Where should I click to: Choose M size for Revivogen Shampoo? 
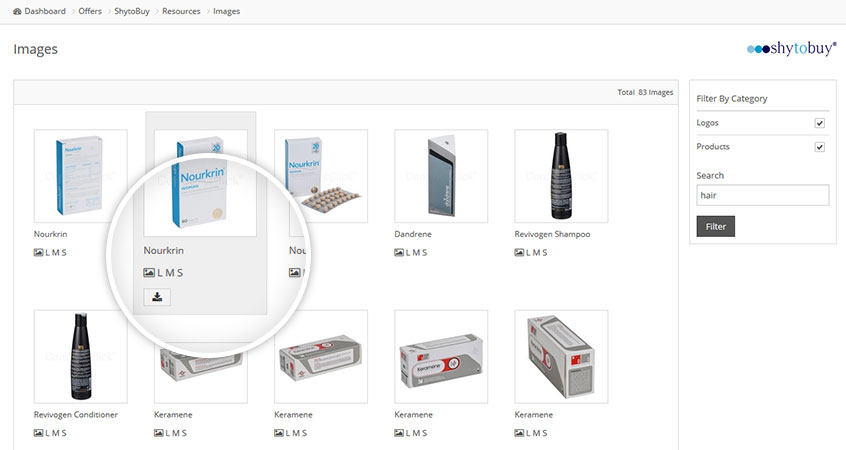pos(536,253)
